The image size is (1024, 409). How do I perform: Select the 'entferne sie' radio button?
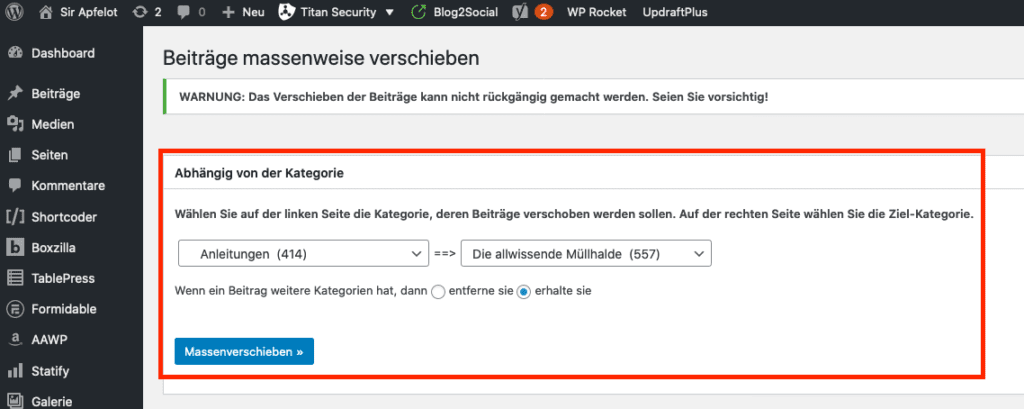[438, 293]
